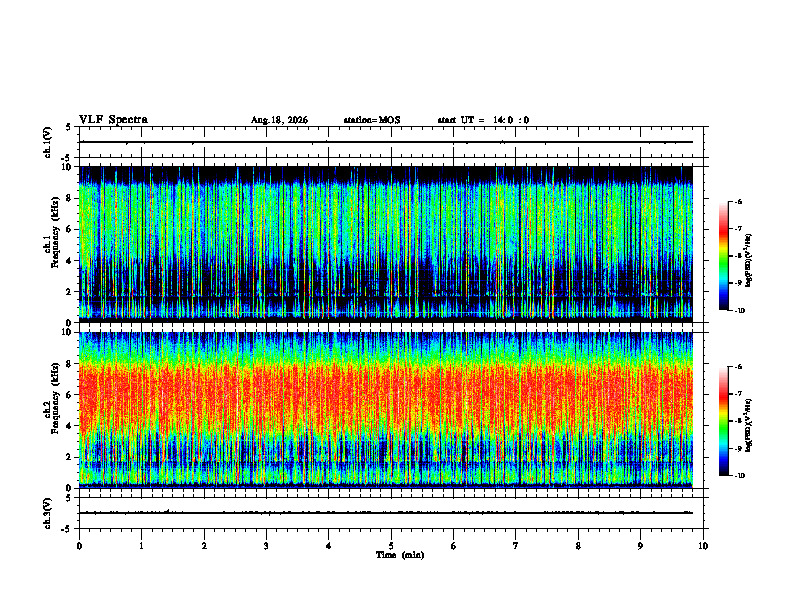The height and width of the screenshot is (612, 792).
Task: Click the ch.1 spectrogram panel
Action: pyautogui.click(x=386, y=244)
